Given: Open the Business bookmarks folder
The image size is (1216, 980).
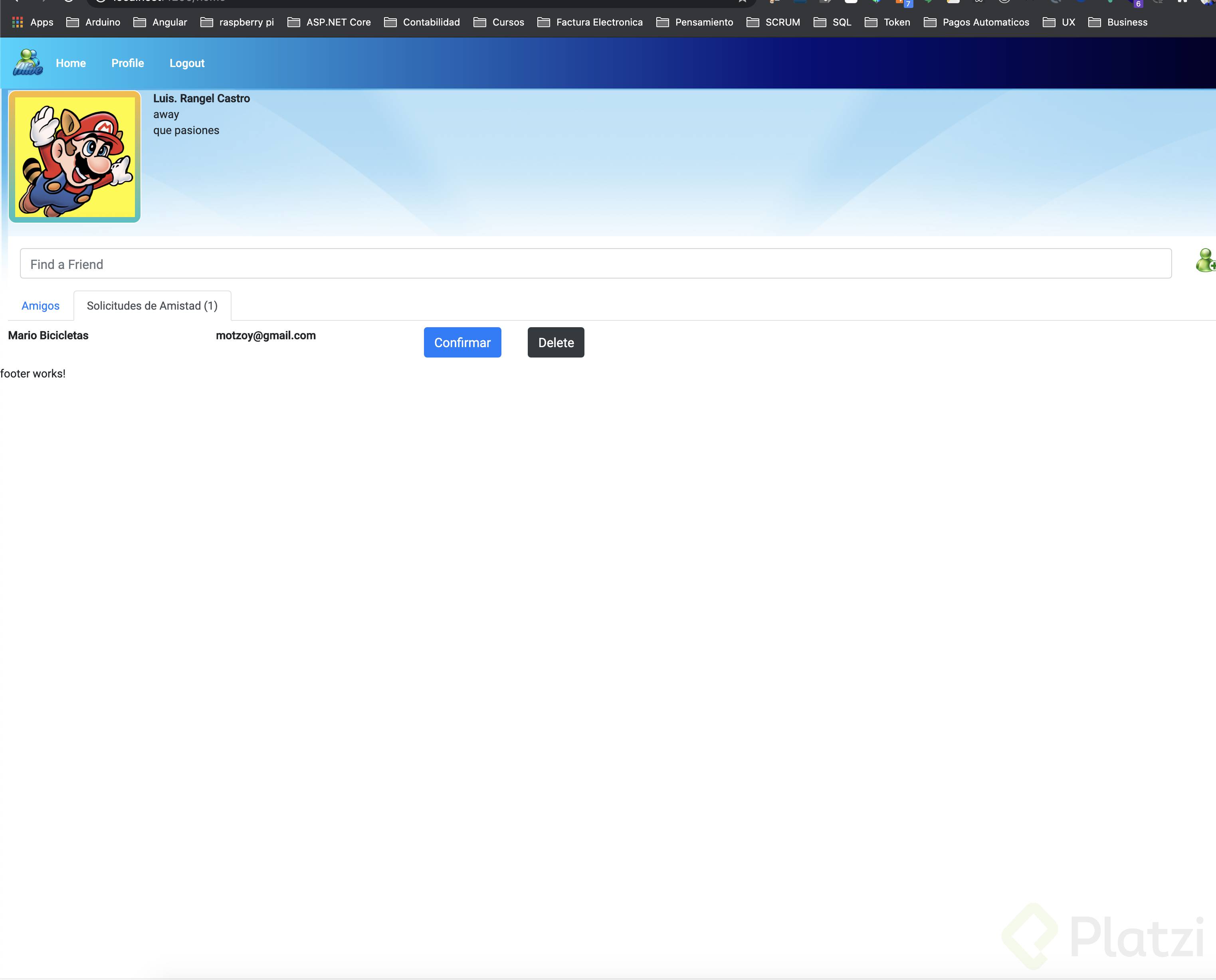Looking at the screenshot, I should click(1127, 22).
